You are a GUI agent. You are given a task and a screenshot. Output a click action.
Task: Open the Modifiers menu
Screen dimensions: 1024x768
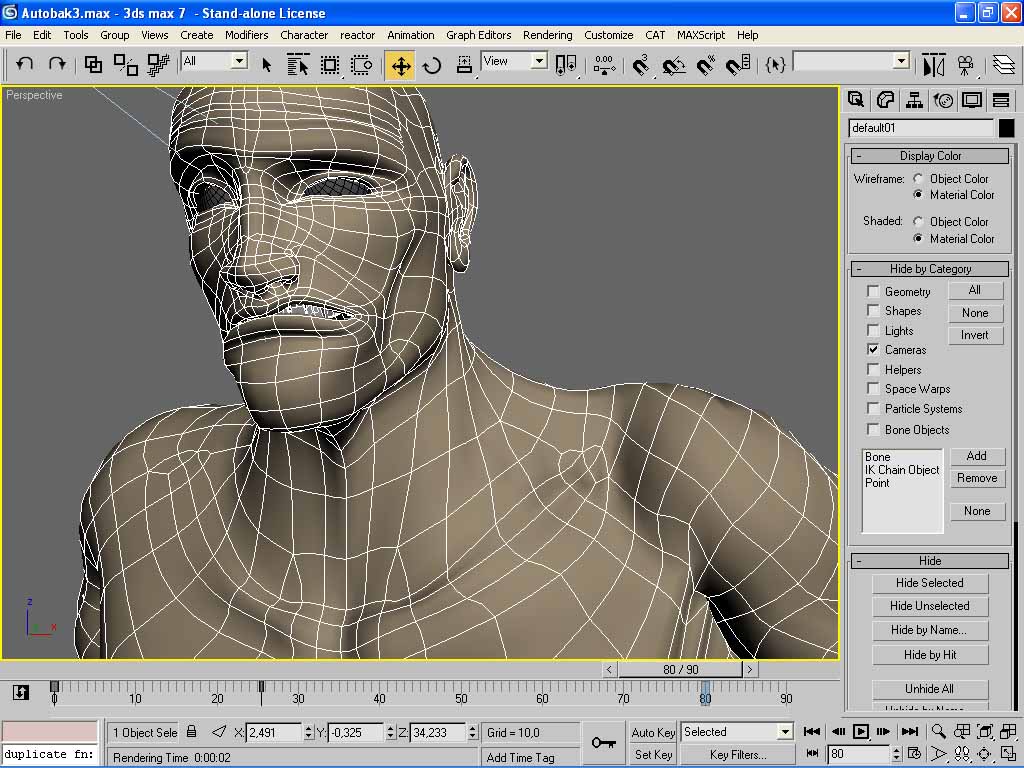click(246, 35)
